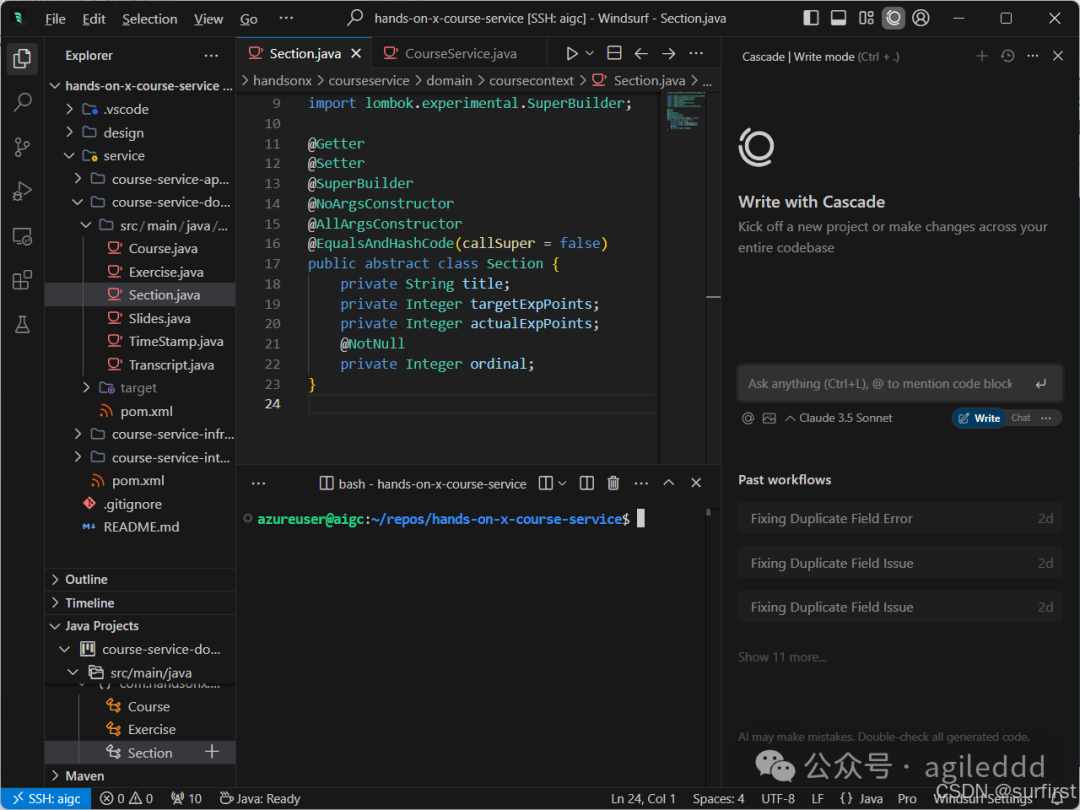This screenshot has width=1080, height=810.
Task: Split the editor layout icon
Action: (614, 53)
